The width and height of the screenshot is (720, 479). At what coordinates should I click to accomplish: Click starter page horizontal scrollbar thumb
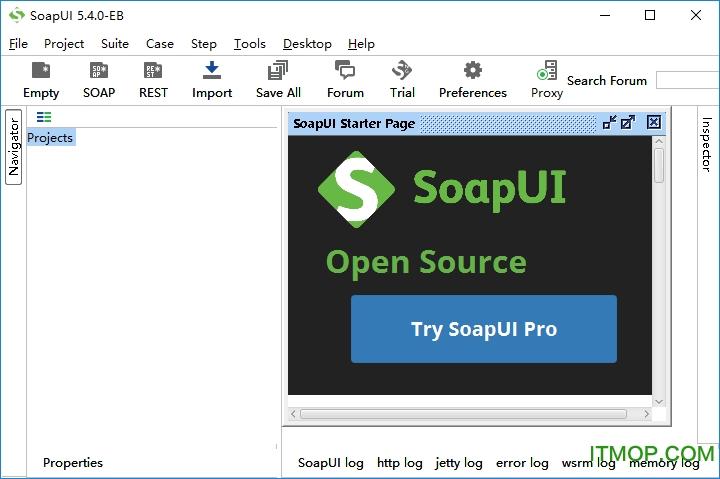[x=463, y=414]
